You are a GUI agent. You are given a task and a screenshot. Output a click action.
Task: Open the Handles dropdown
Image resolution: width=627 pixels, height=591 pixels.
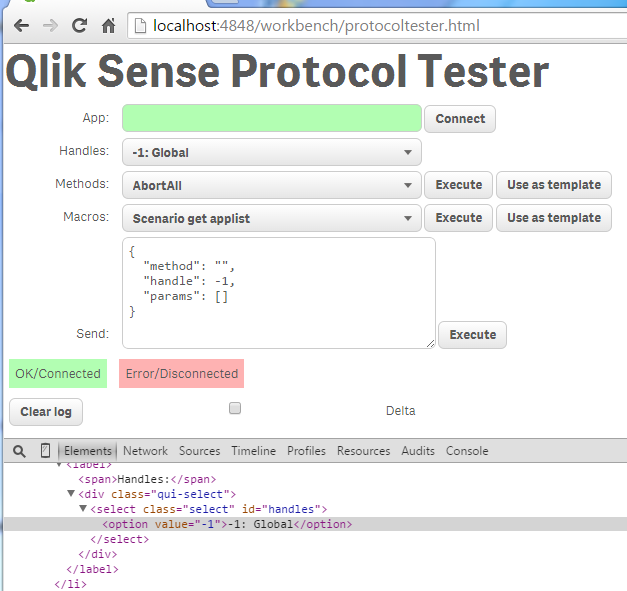click(272, 152)
